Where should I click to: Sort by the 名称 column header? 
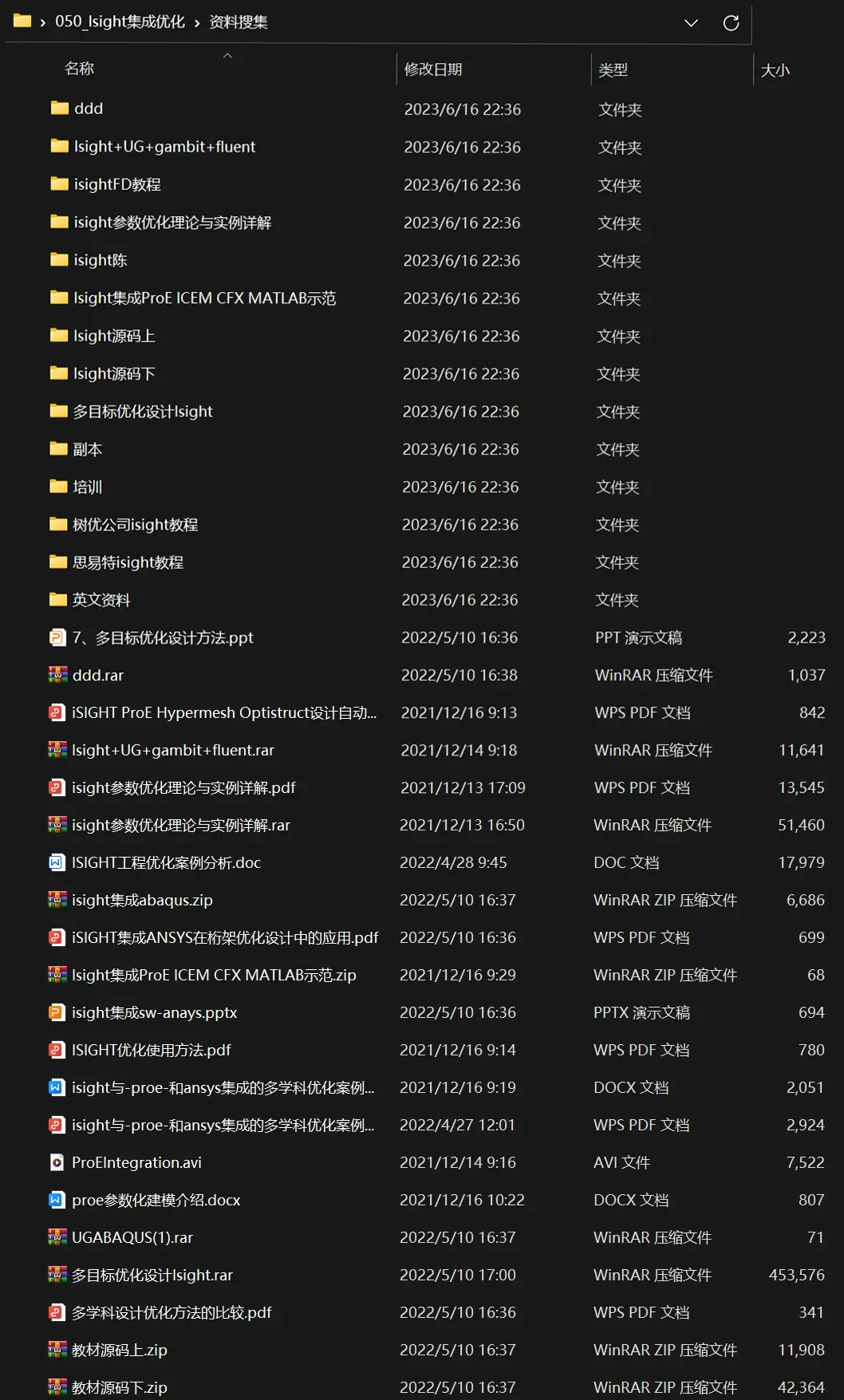point(80,69)
